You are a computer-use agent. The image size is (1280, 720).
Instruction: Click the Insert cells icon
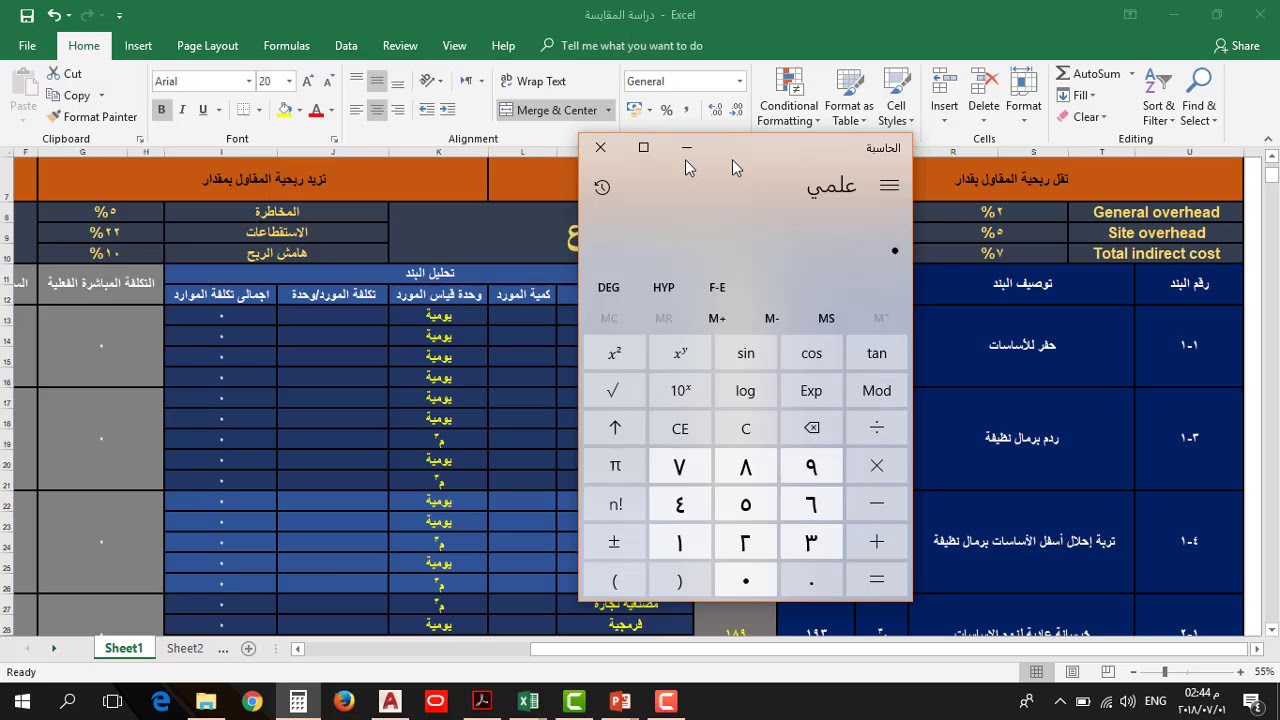click(x=944, y=84)
